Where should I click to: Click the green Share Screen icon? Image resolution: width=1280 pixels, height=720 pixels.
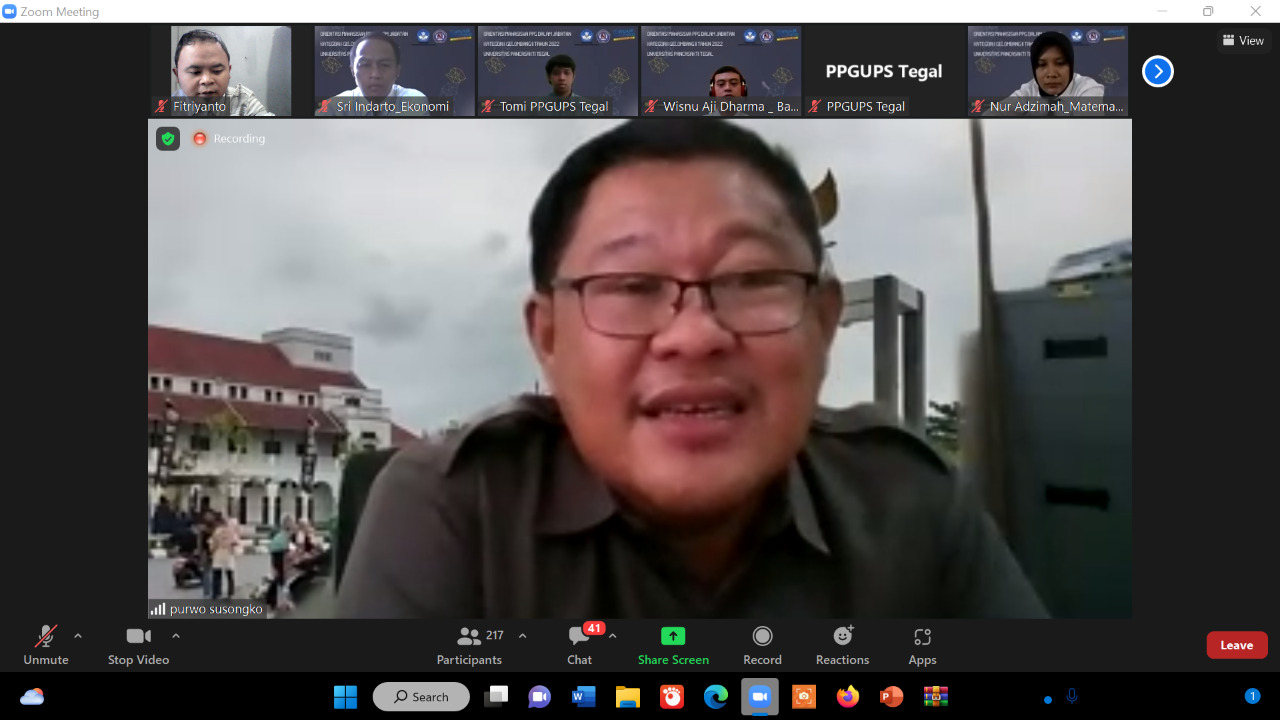[x=673, y=636]
